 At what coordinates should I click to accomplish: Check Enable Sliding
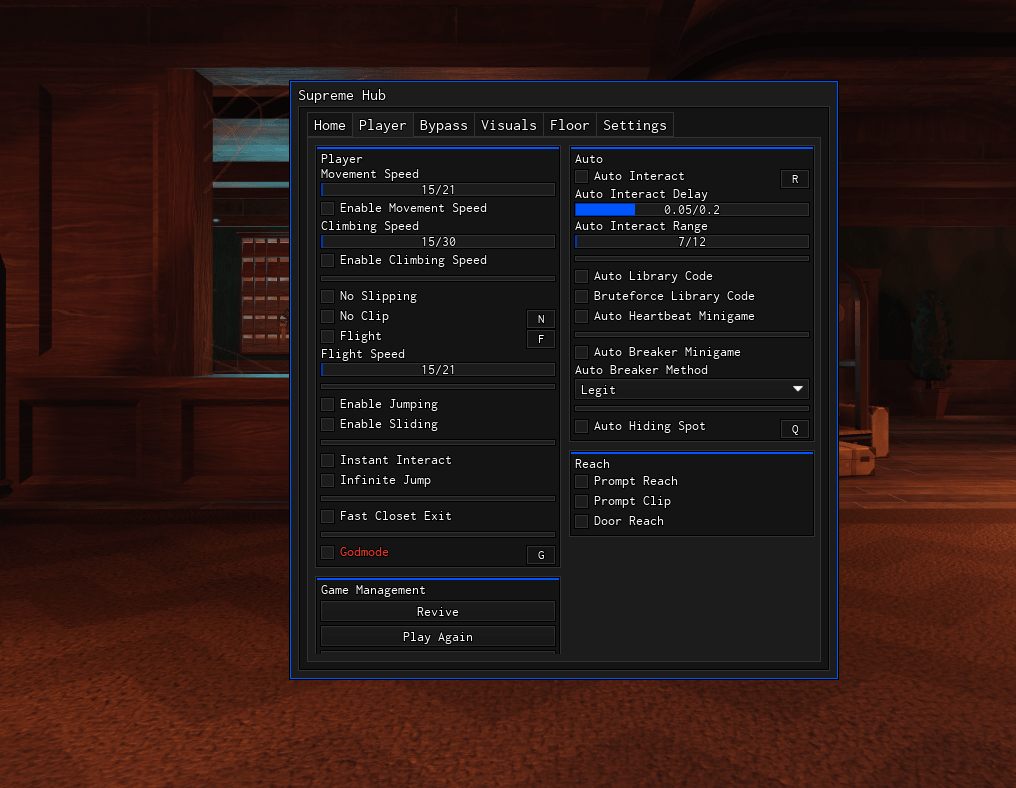328,424
